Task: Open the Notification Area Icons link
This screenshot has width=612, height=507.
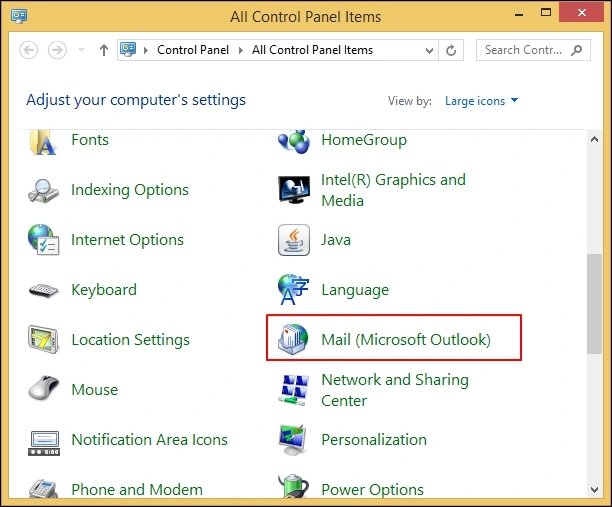Action: 149,439
